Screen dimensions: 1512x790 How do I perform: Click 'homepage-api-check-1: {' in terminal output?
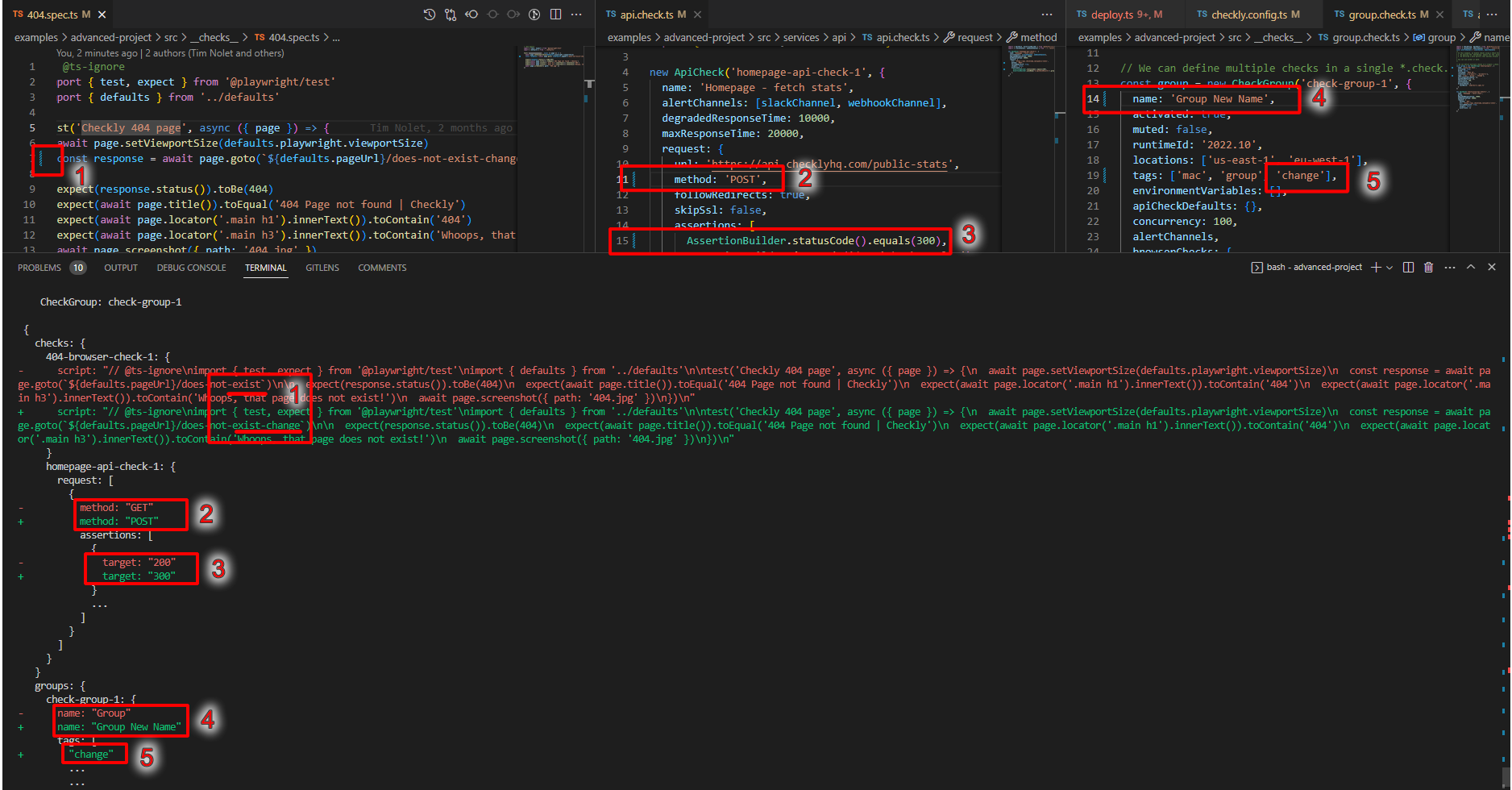point(110,467)
